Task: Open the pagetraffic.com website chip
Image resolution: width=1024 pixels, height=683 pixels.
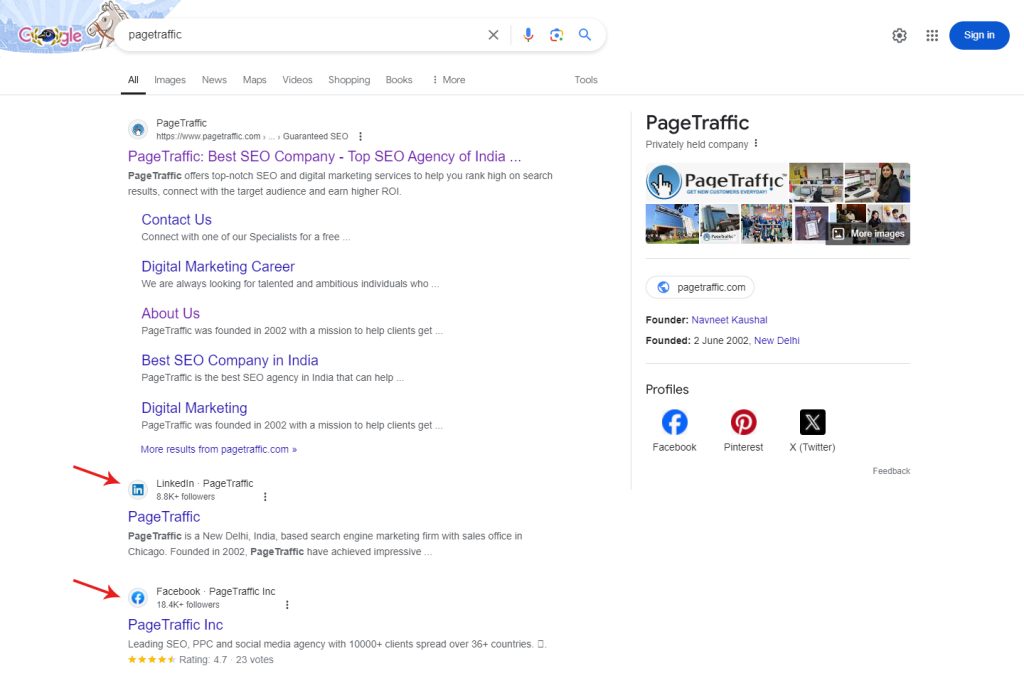Action: [x=700, y=287]
